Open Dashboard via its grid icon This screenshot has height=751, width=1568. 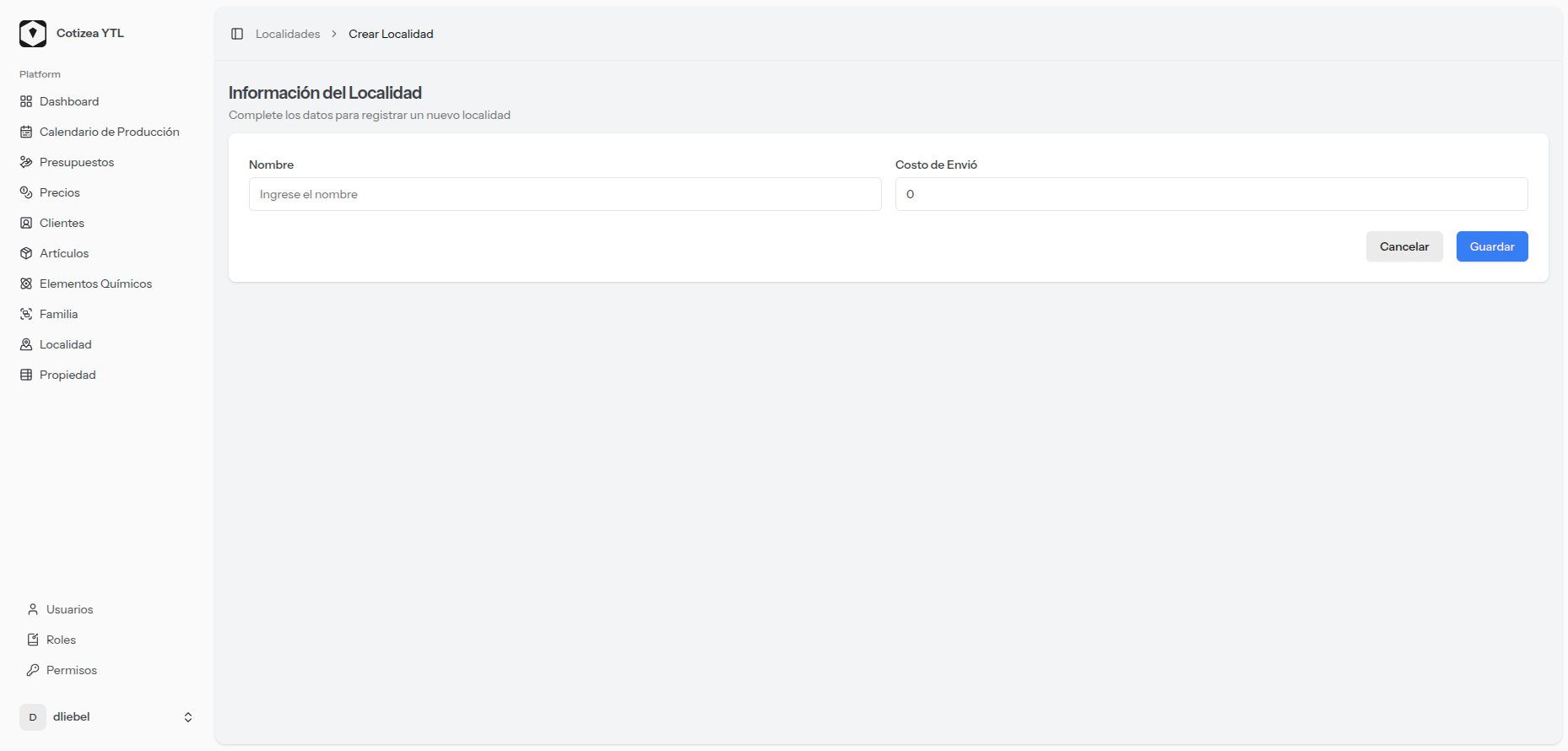(26, 101)
